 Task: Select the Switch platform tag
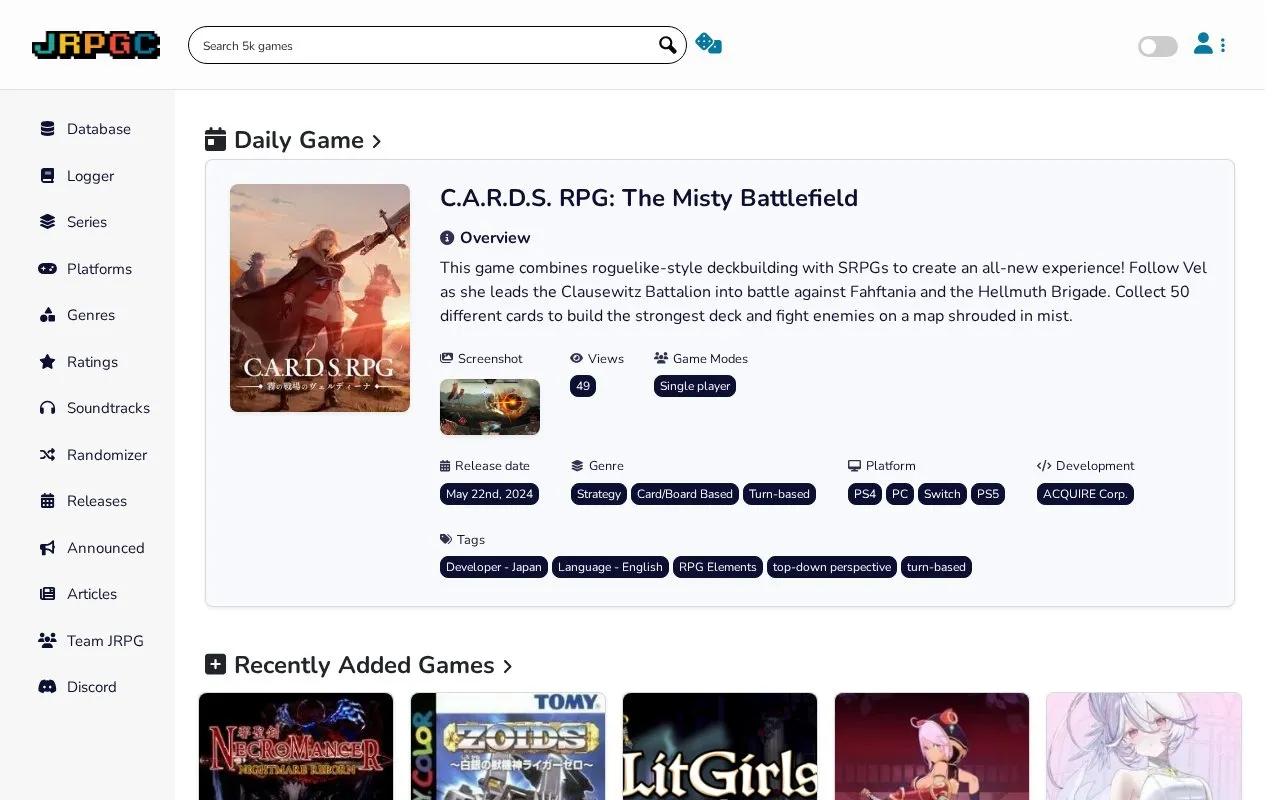942,494
